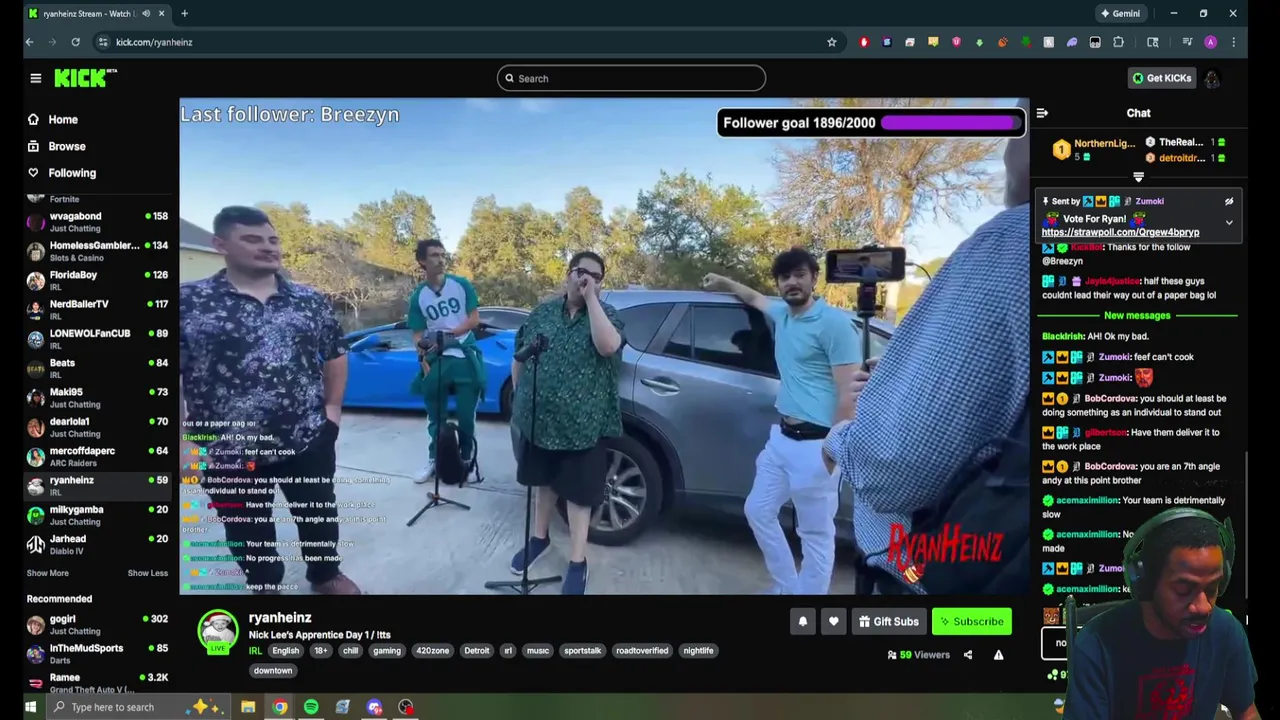Click Gift Subs button
Viewport: 1280px width, 720px height.
point(888,622)
